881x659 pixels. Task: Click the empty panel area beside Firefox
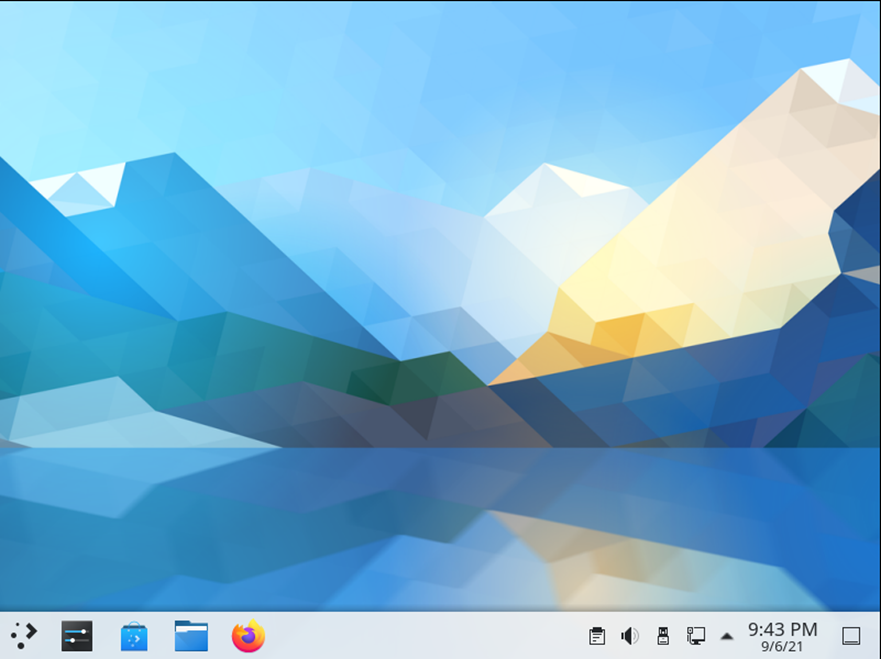[421, 636]
